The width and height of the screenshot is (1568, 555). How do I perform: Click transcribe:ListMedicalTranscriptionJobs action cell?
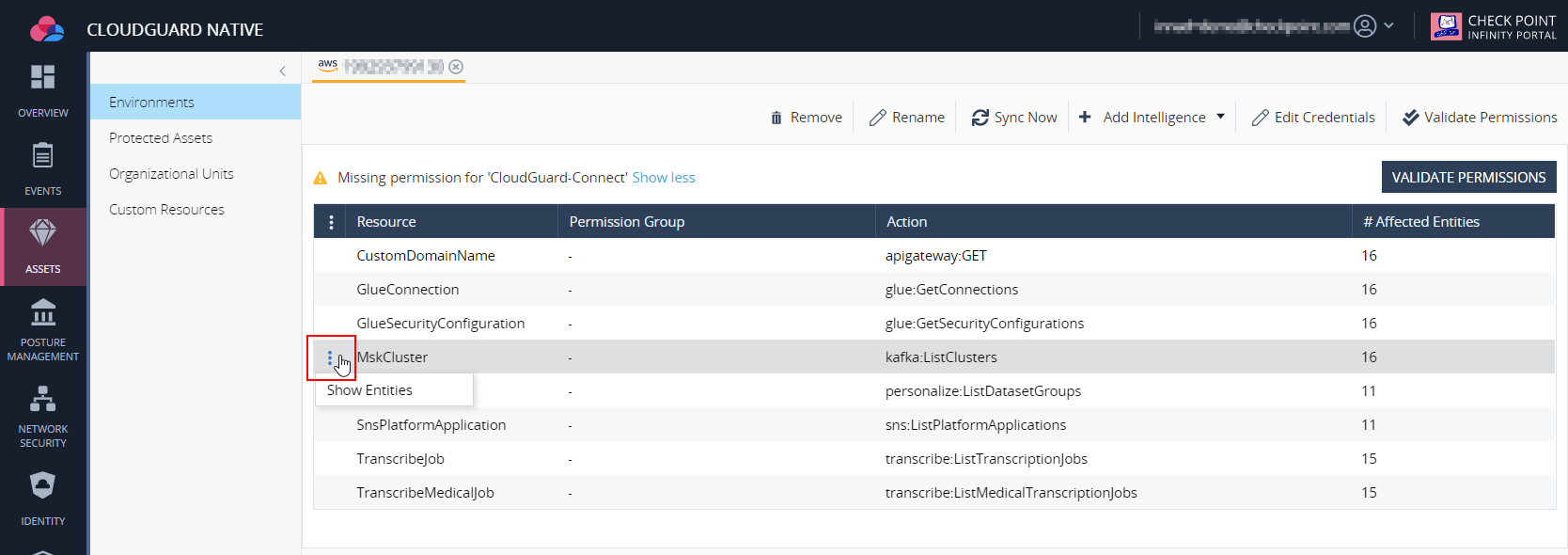pos(1011,493)
